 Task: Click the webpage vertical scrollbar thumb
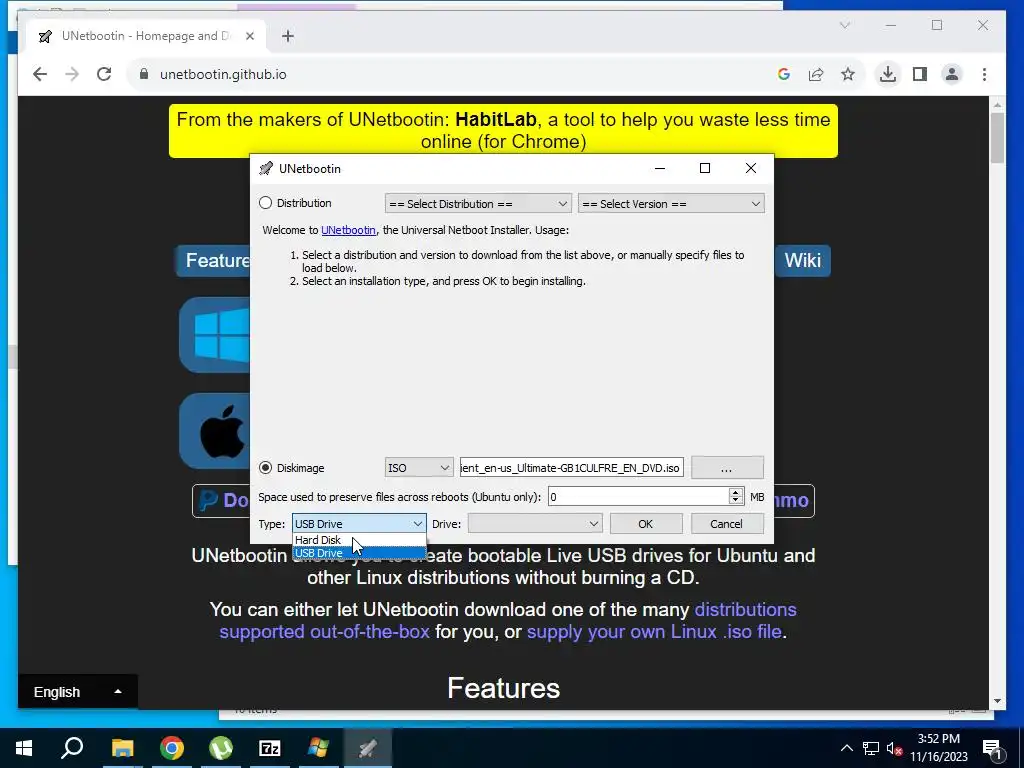coord(997,138)
